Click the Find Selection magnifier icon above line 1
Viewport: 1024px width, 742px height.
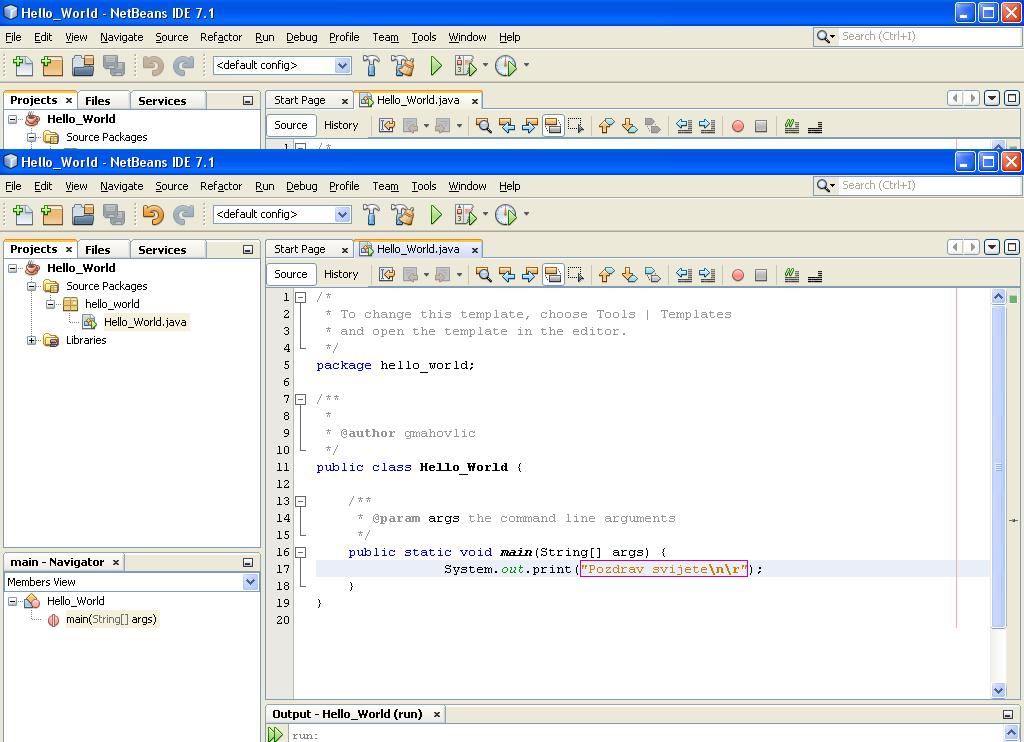[x=483, y=275]
